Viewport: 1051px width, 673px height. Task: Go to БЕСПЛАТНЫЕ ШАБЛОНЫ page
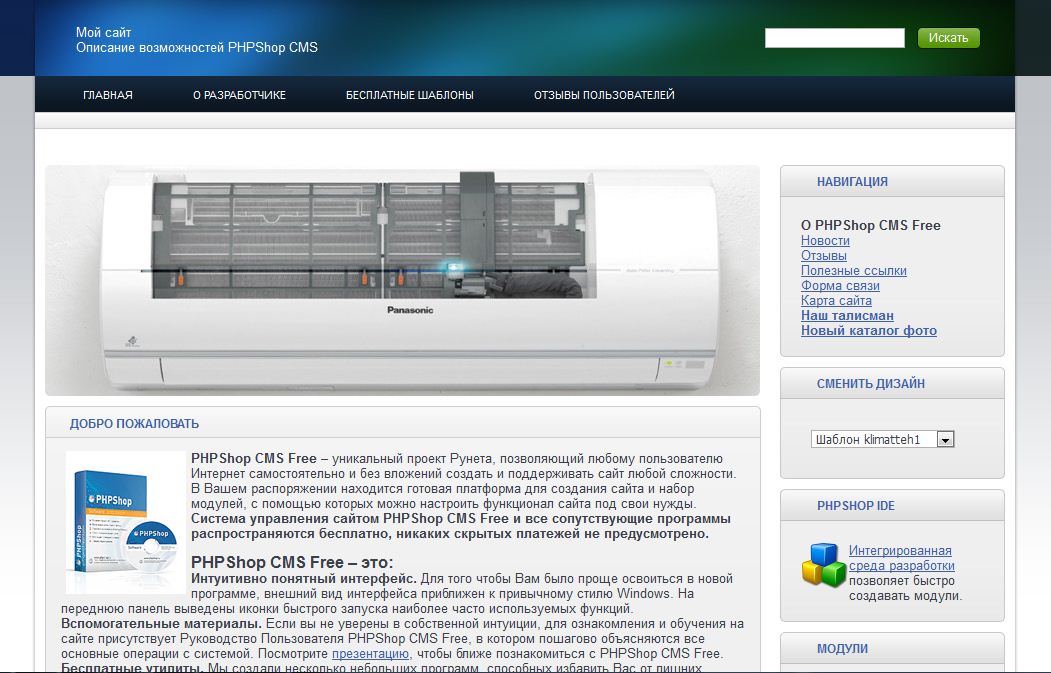[410, 95]
